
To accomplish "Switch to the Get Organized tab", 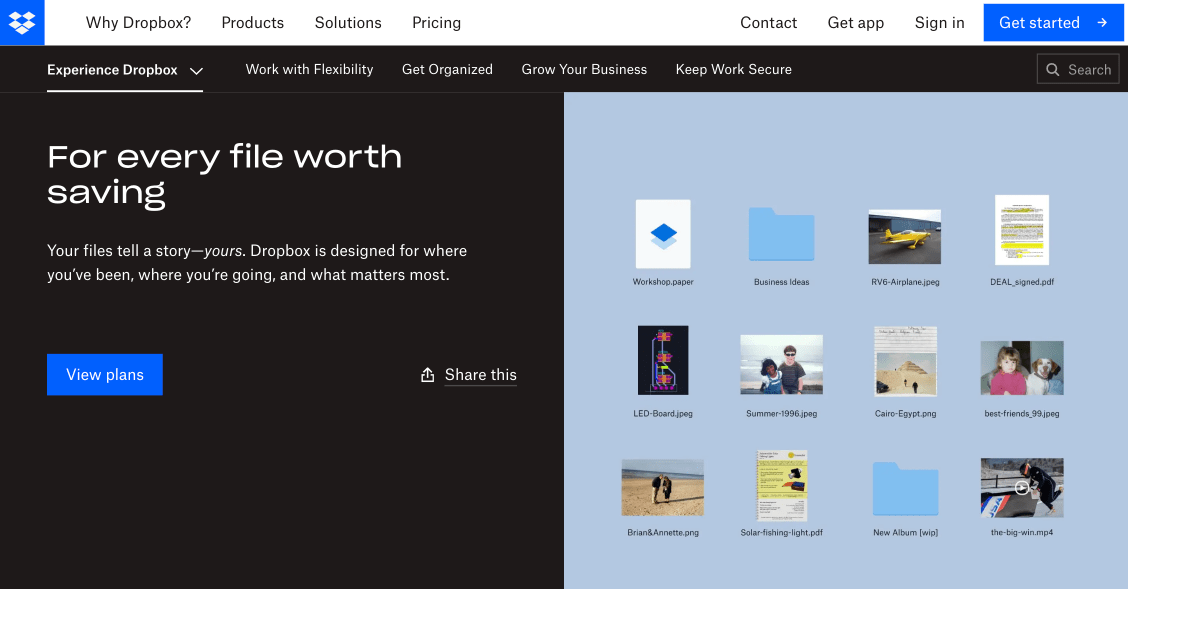I will coord(447,69).
